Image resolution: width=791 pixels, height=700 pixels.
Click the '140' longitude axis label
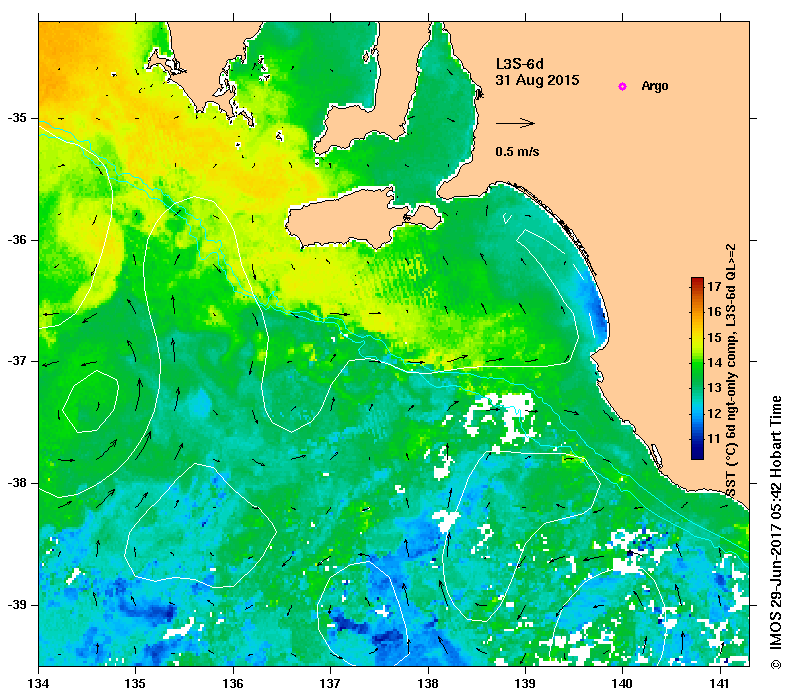click(622, 684)
